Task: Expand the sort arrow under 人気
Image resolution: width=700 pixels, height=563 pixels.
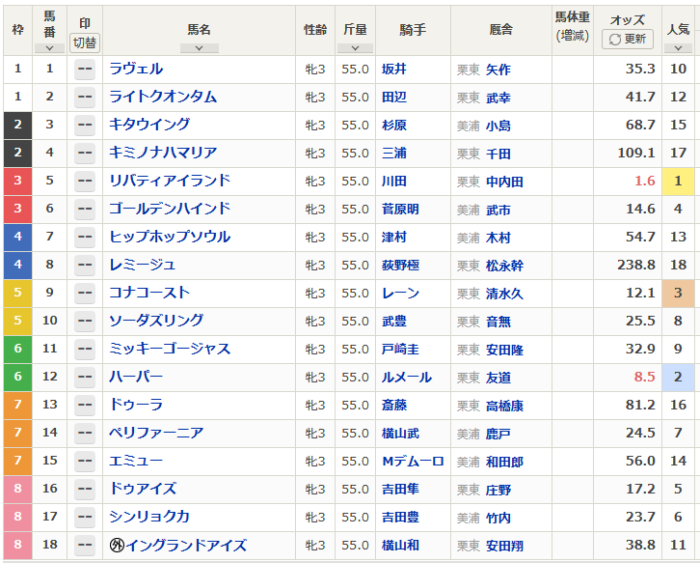Action: 678,47
